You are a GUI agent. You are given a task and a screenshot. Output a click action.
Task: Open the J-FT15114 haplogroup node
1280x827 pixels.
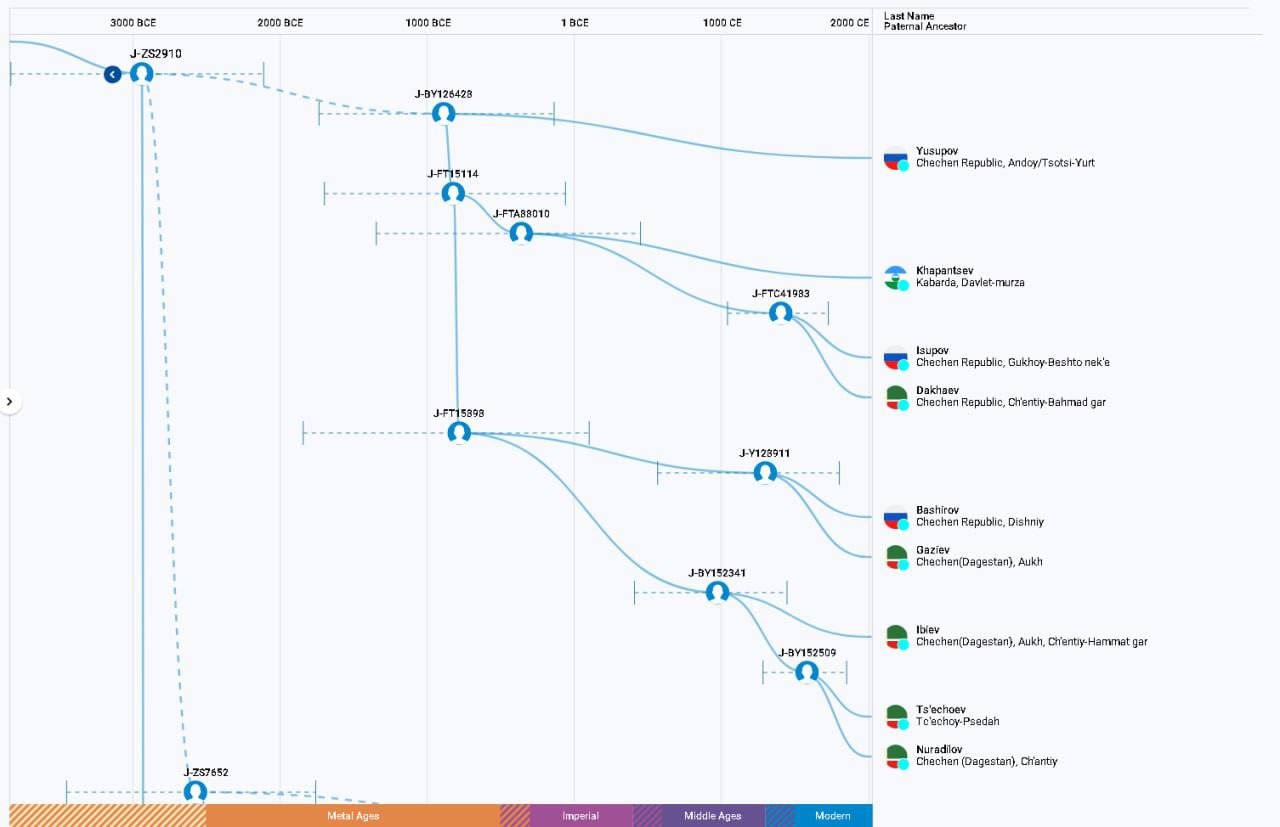click(454, 193)
